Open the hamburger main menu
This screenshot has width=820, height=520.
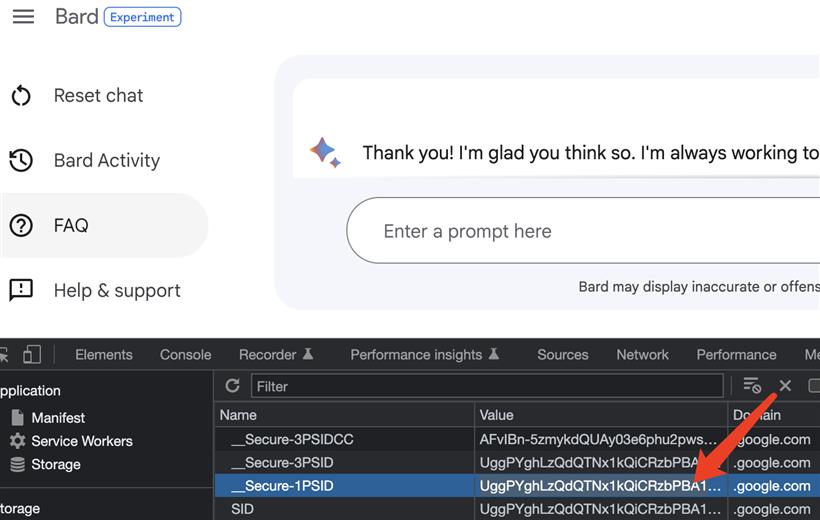(x=24, y=16)
